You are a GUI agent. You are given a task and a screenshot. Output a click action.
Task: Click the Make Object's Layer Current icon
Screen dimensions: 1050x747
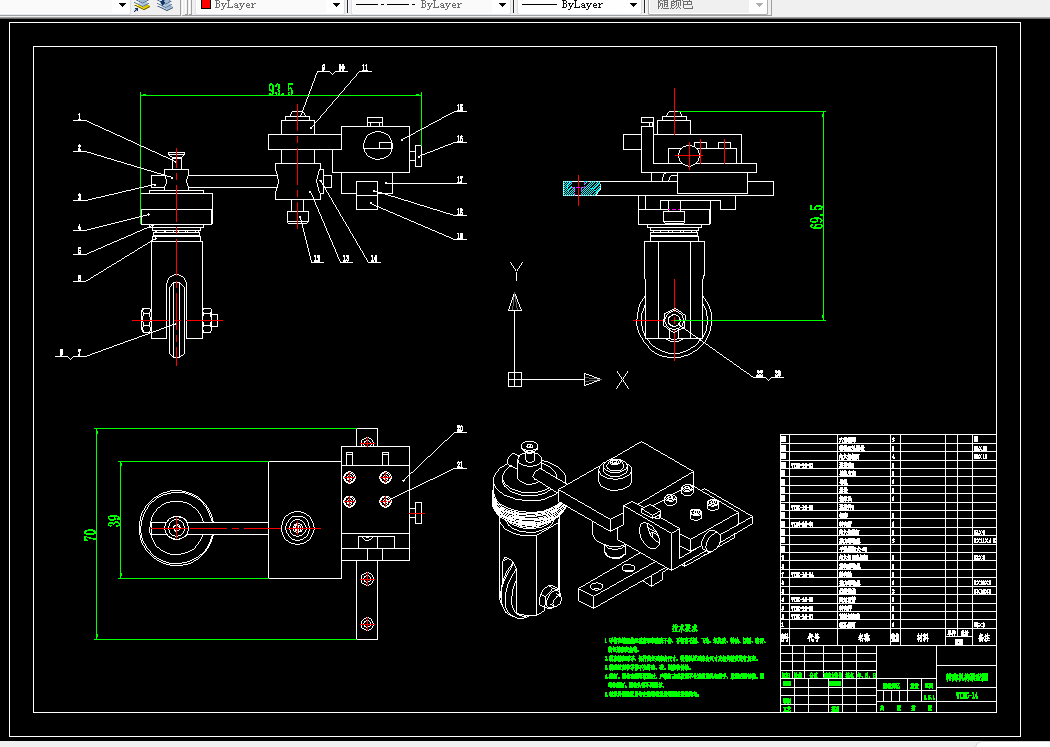coord(141,5)
